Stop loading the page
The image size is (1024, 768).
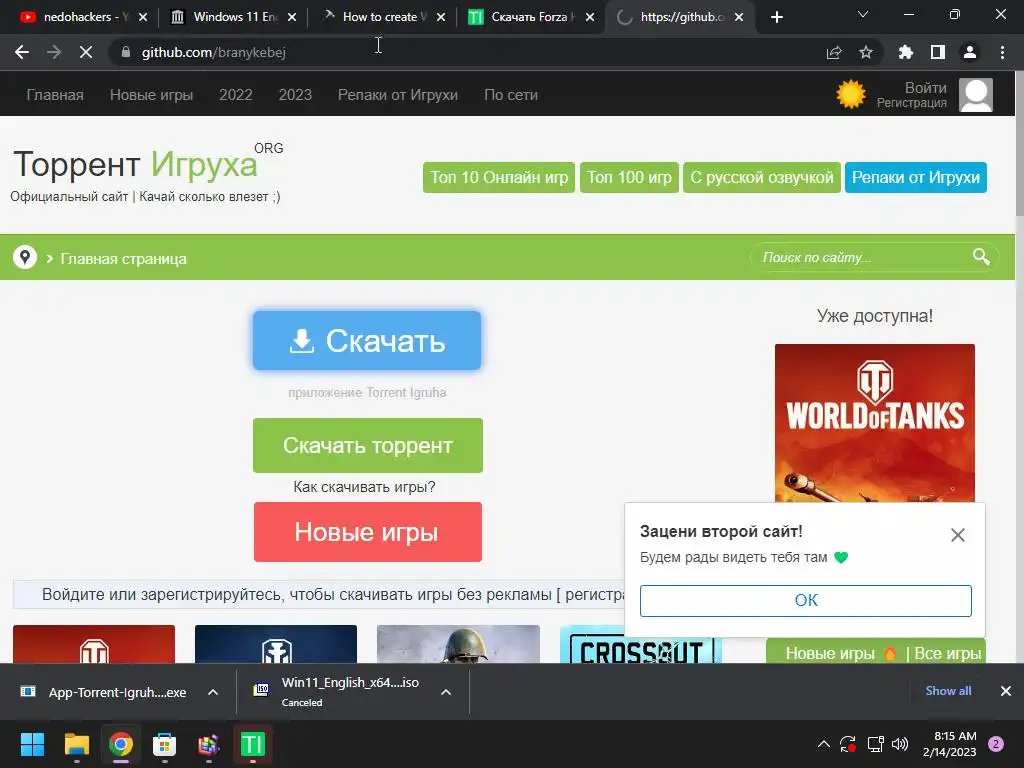click(86, 52)
